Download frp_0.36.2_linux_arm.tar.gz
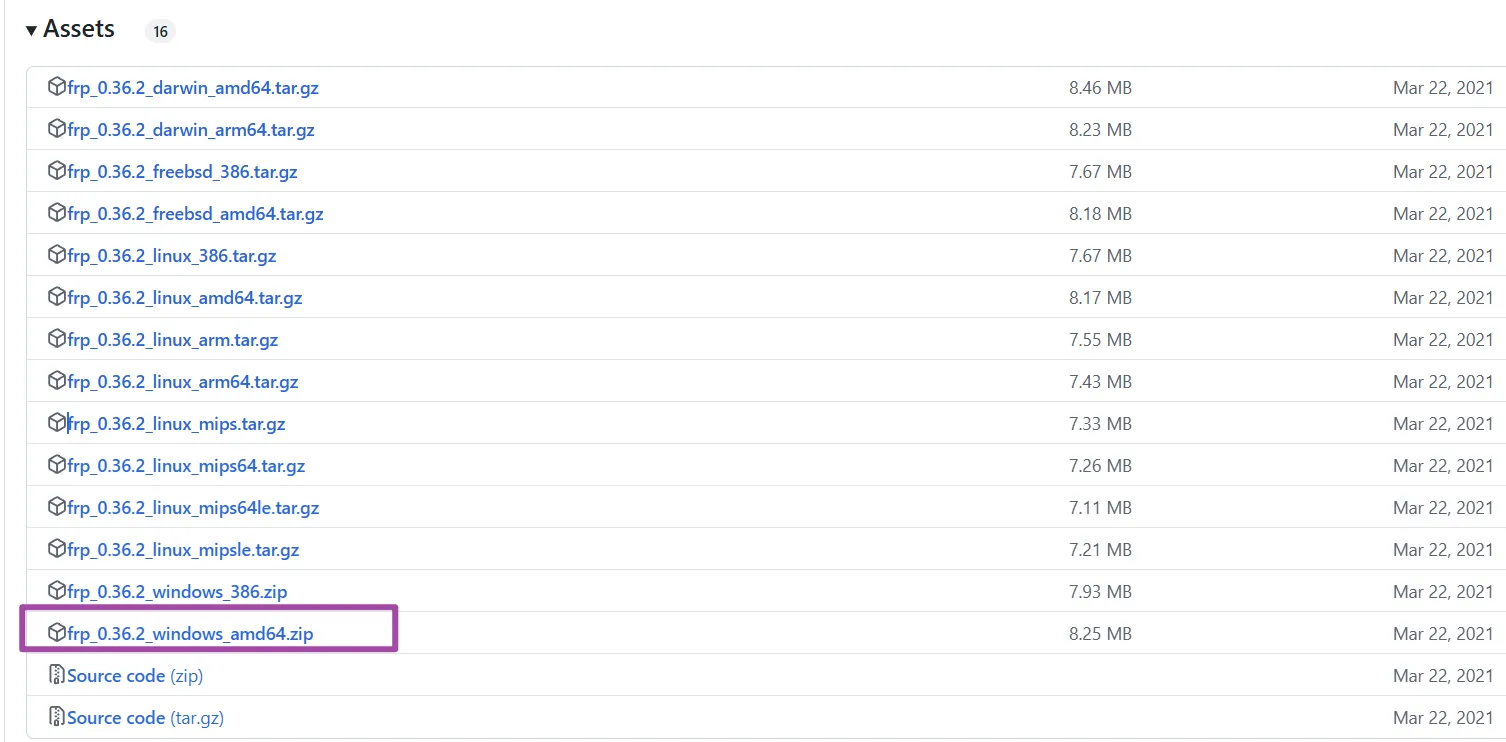Screen dimensions: 1506x742 coord(173,340)
